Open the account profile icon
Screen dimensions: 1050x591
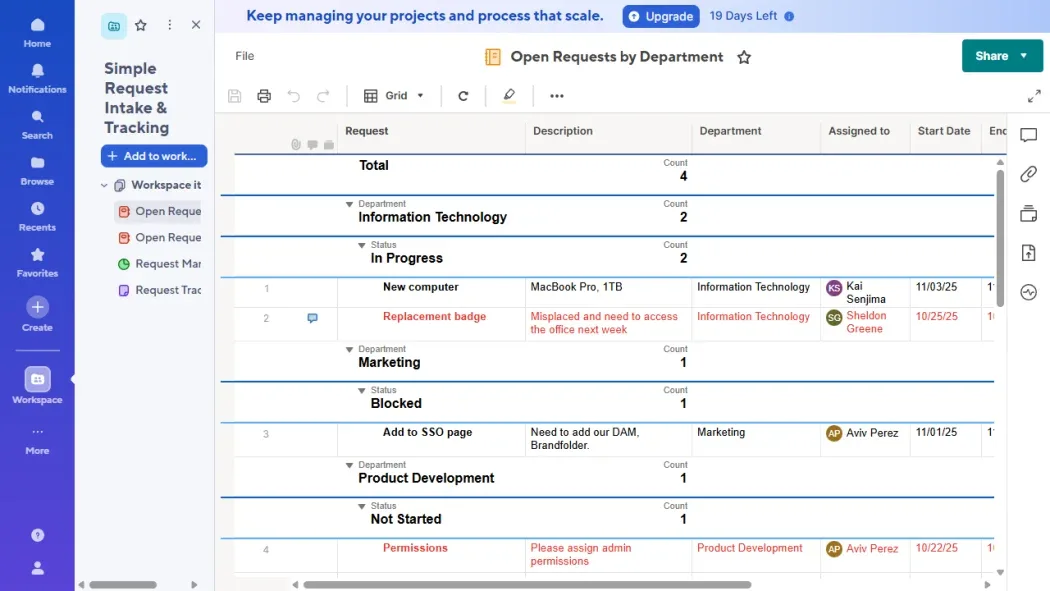[38, 568]
